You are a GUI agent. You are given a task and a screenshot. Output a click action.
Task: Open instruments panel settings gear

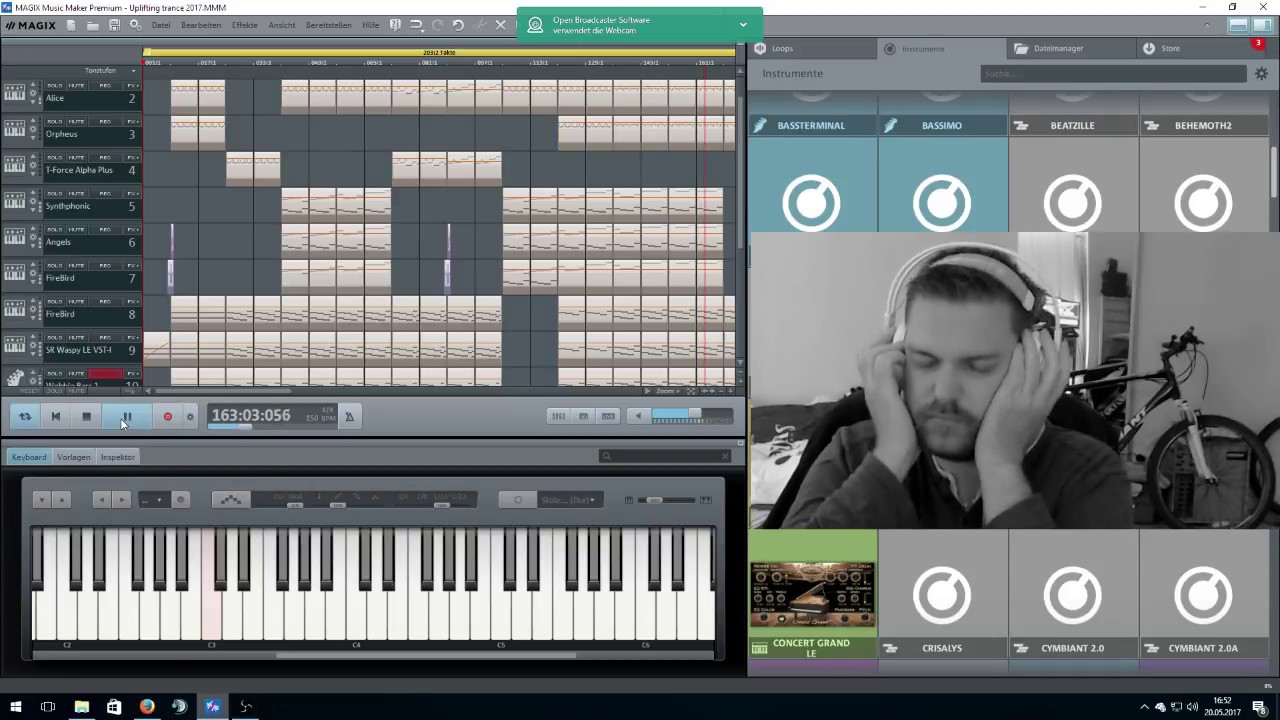click(x=1261, y=74)
